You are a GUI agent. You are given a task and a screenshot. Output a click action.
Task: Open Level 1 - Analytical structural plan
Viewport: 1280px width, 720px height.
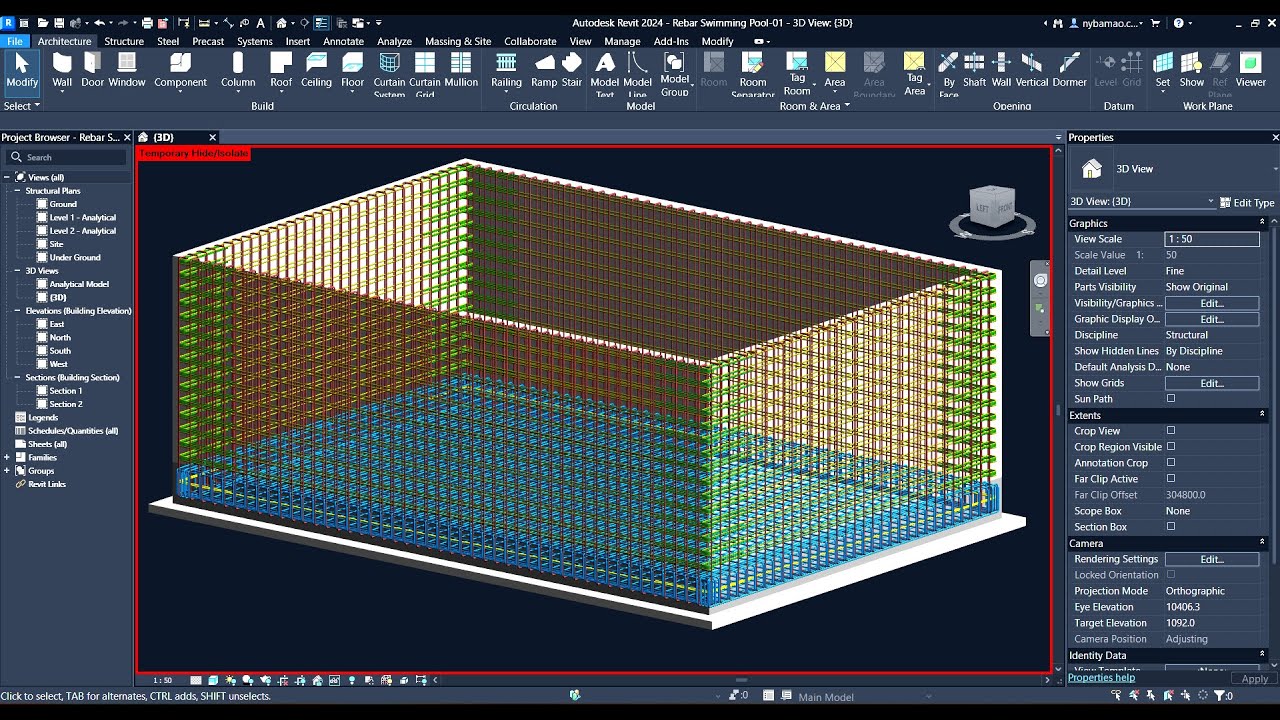[x=83, y=217]
